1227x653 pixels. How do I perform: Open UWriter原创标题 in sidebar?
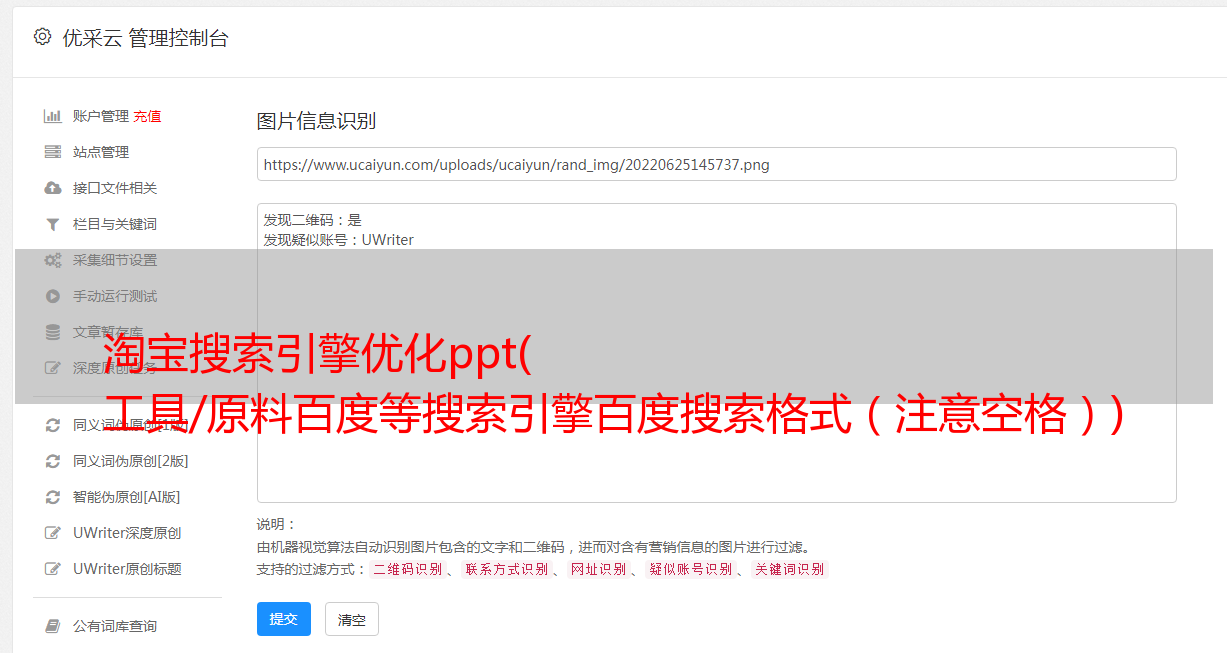click(x=127, y=569)
